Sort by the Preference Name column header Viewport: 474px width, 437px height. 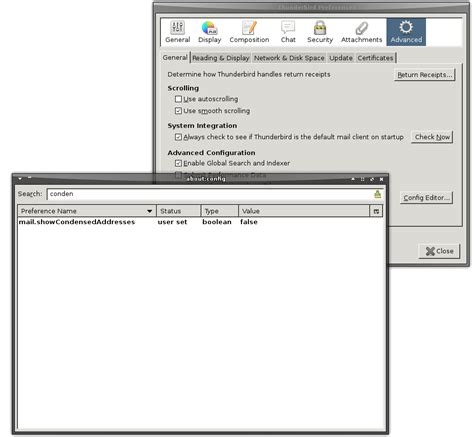(x=87, y=211)
